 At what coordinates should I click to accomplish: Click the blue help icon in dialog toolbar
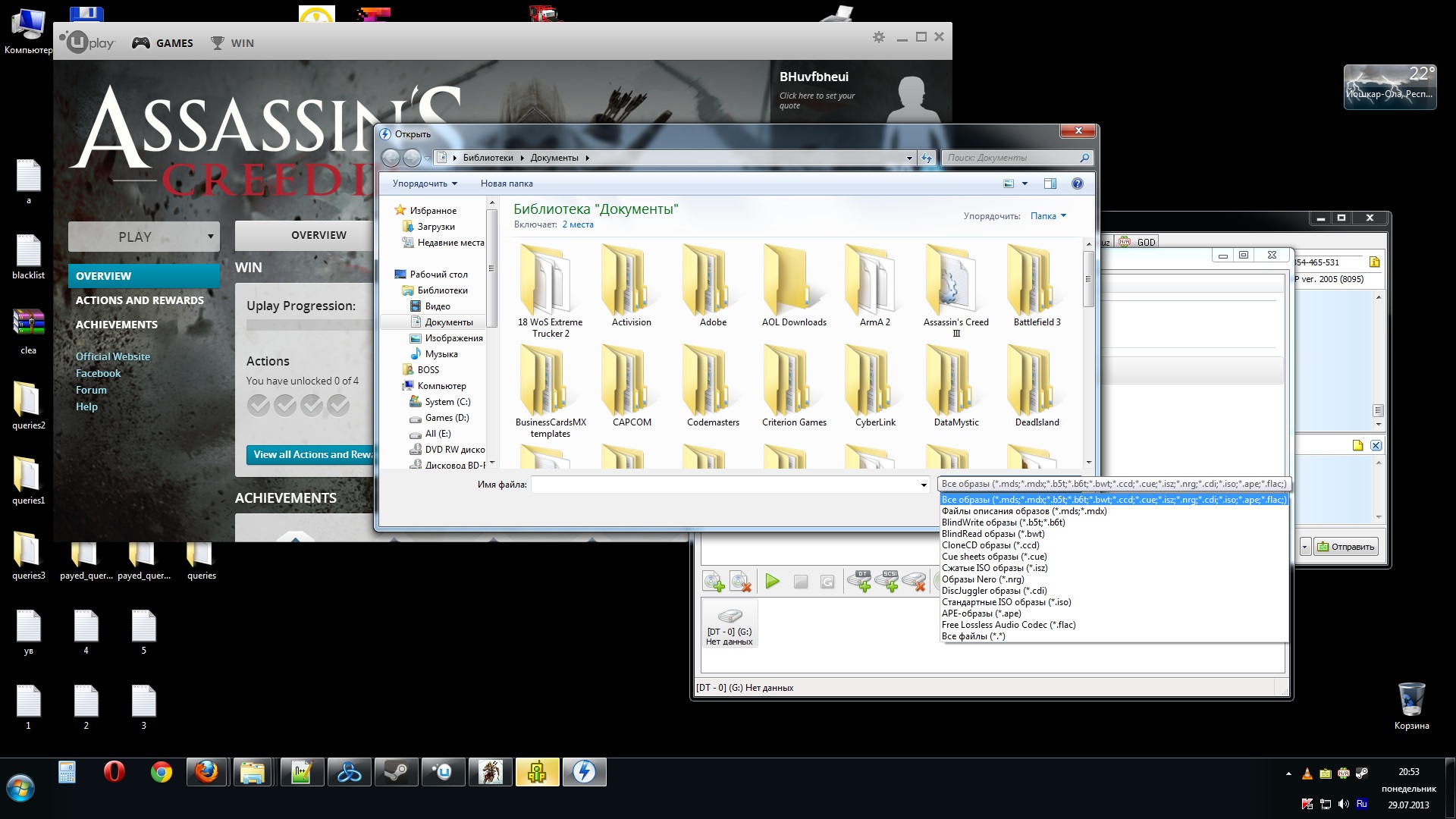(x=1077, y=184)
